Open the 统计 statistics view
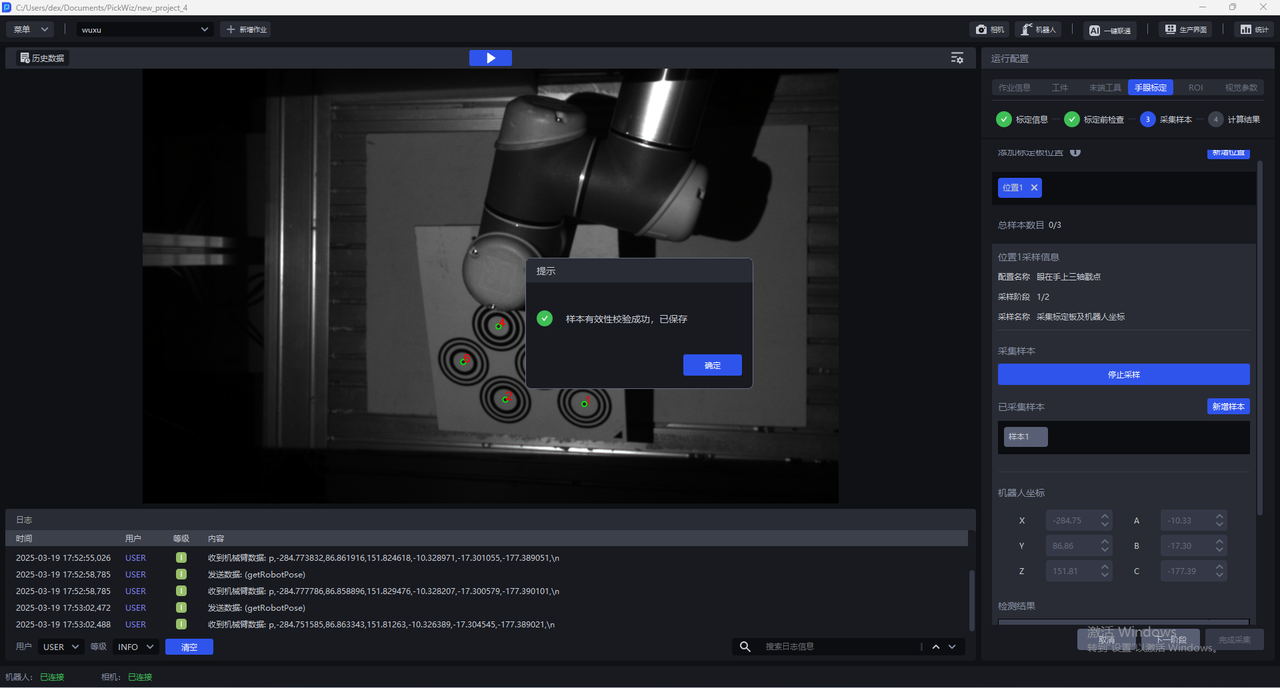This screenshot has height=688, width=1280. click(x=1252, y=30)
